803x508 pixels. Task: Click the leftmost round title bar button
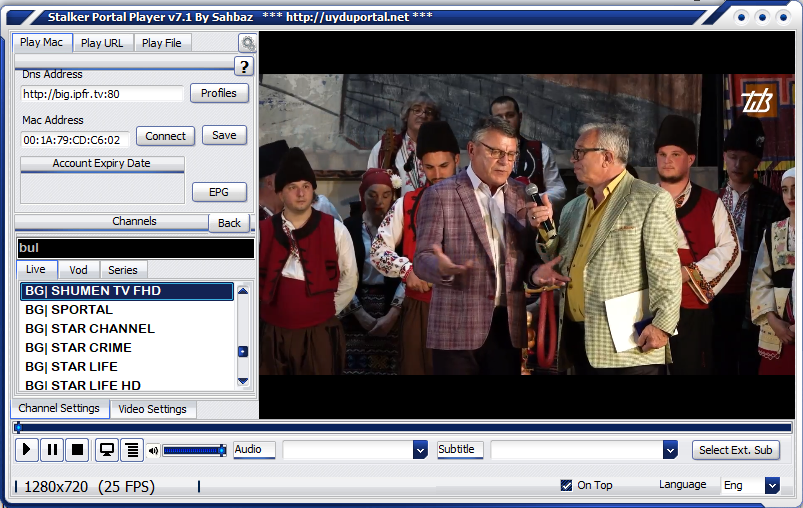(741, 17)
